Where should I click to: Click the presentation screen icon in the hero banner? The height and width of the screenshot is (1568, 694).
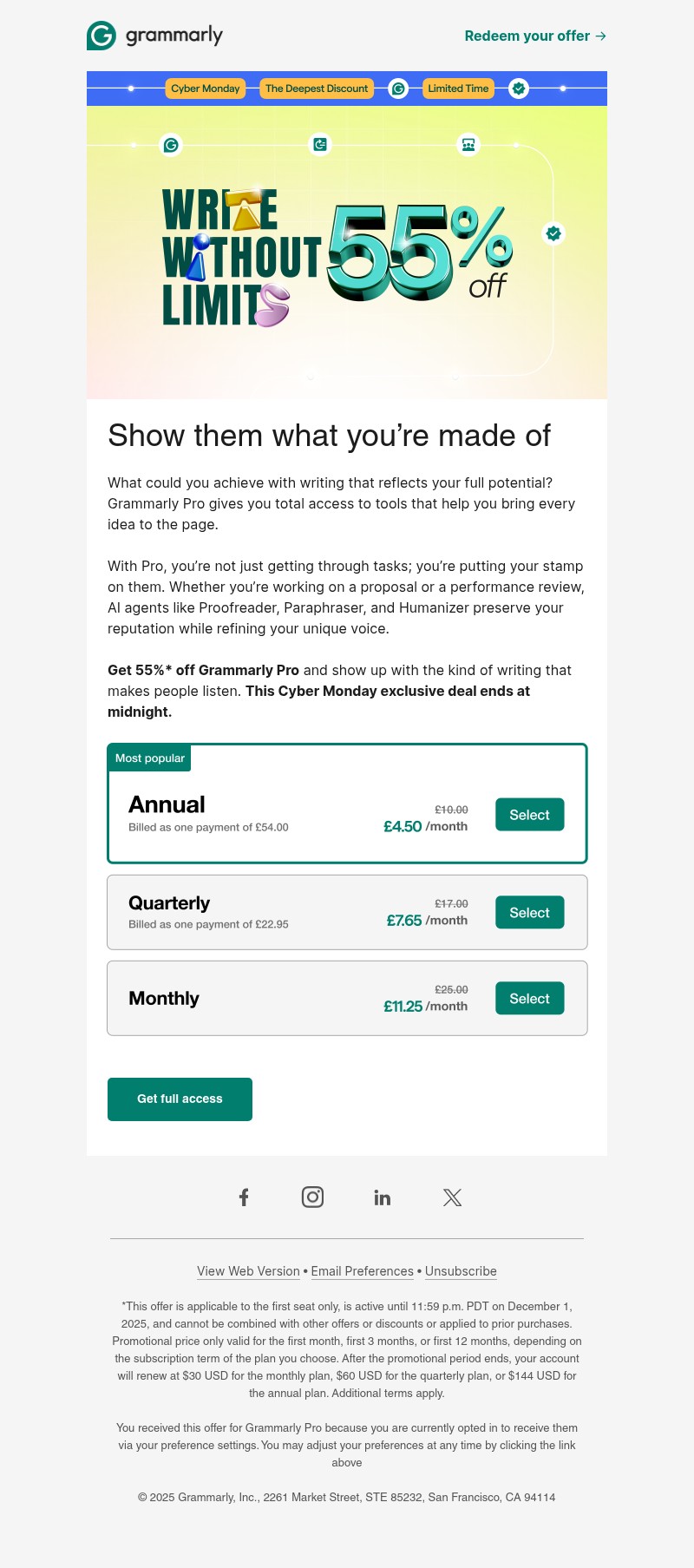pyautogui.click(x=468, y=144)
